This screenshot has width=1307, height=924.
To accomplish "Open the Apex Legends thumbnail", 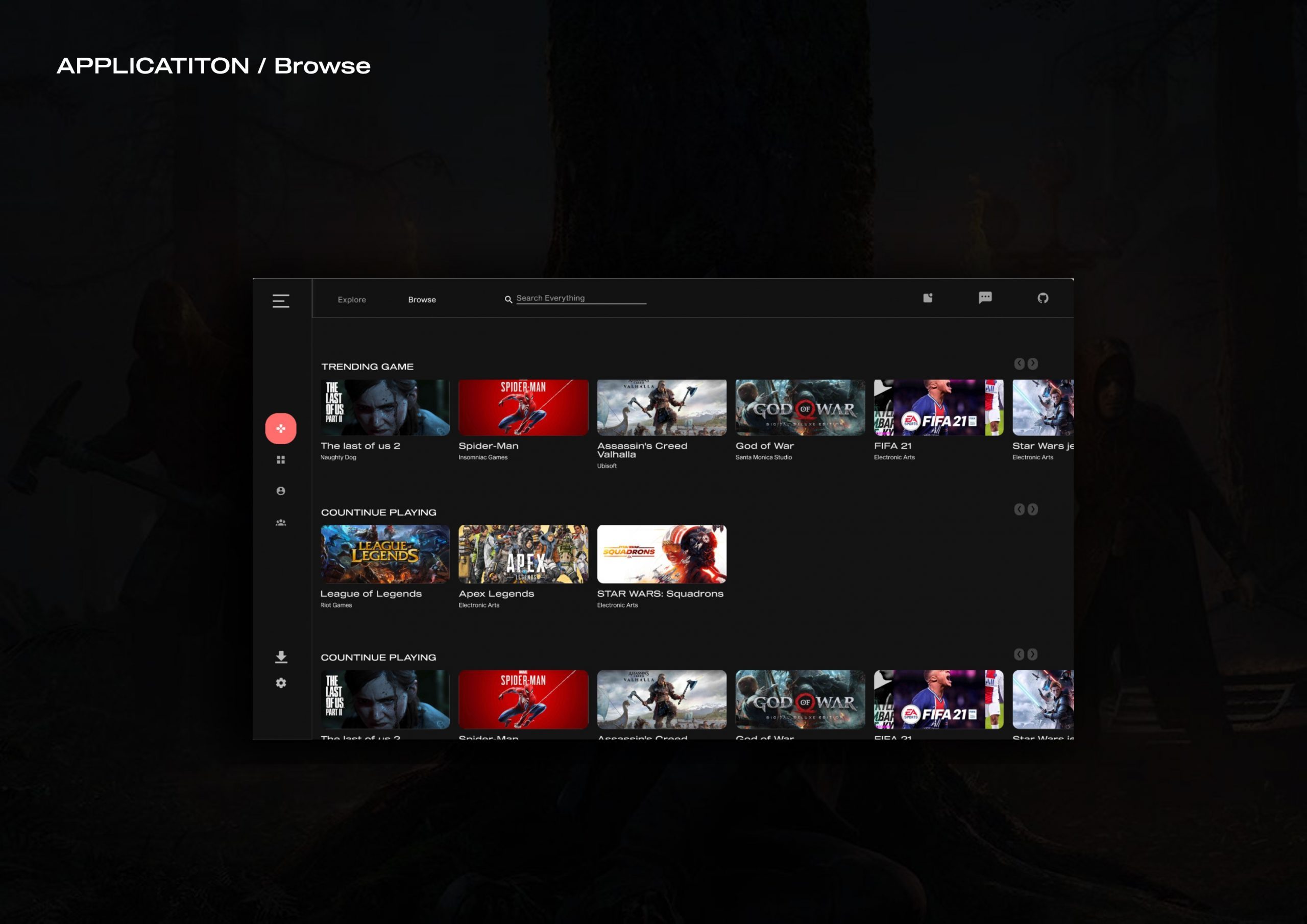I will [x=523, y=554].
